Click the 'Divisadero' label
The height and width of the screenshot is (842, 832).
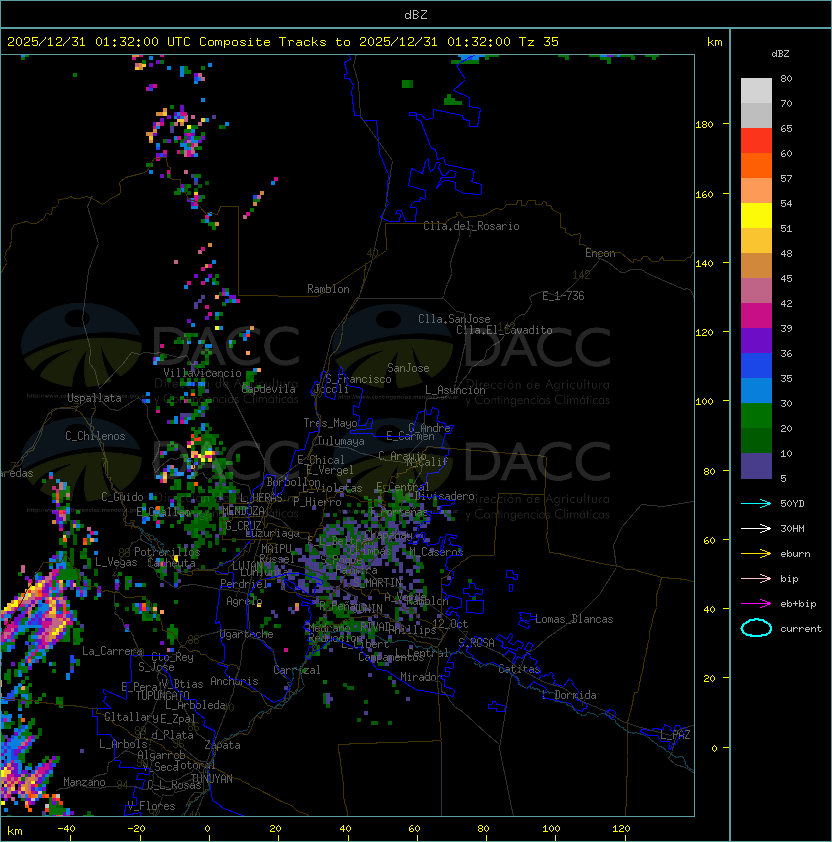pyautogui.click(x=444, y=496)
